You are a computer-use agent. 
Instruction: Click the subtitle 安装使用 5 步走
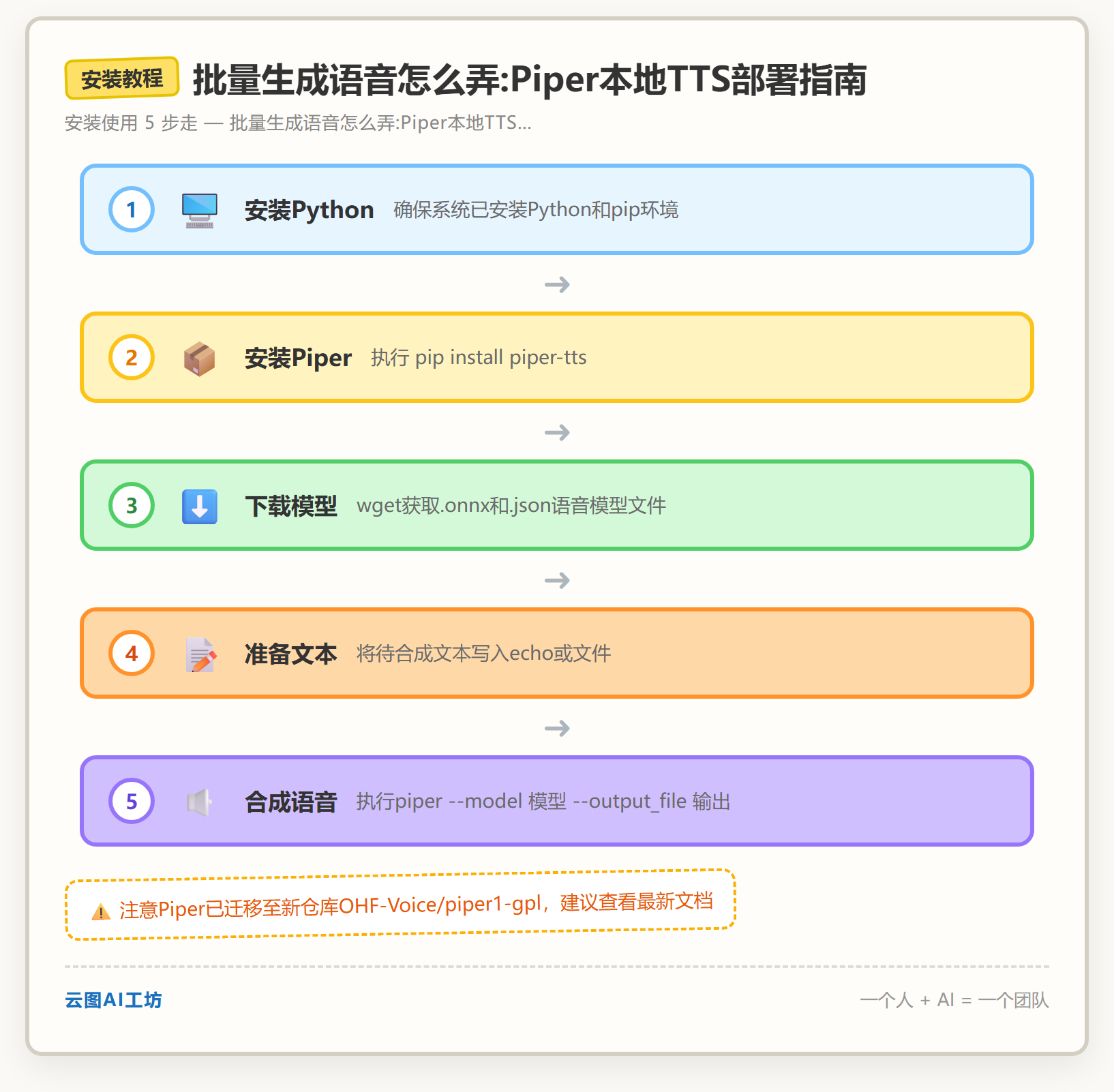(x=298, y=123)
